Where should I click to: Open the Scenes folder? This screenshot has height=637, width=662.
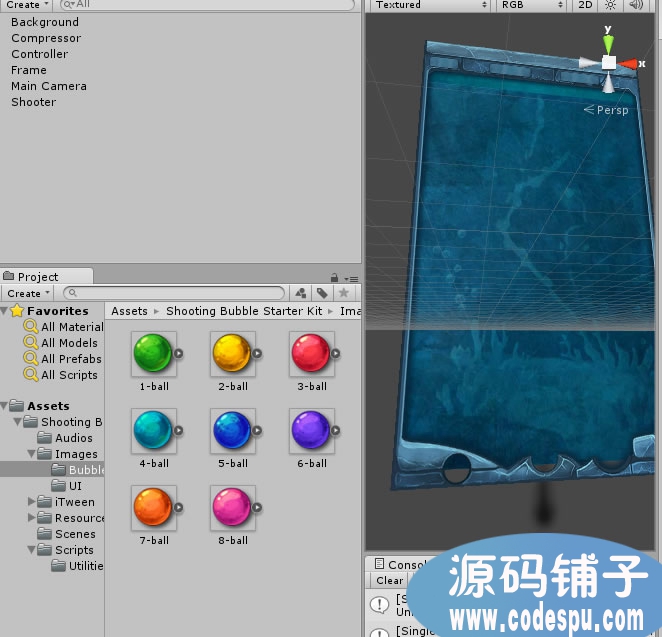pyautogui.click(x=66, y=534)
